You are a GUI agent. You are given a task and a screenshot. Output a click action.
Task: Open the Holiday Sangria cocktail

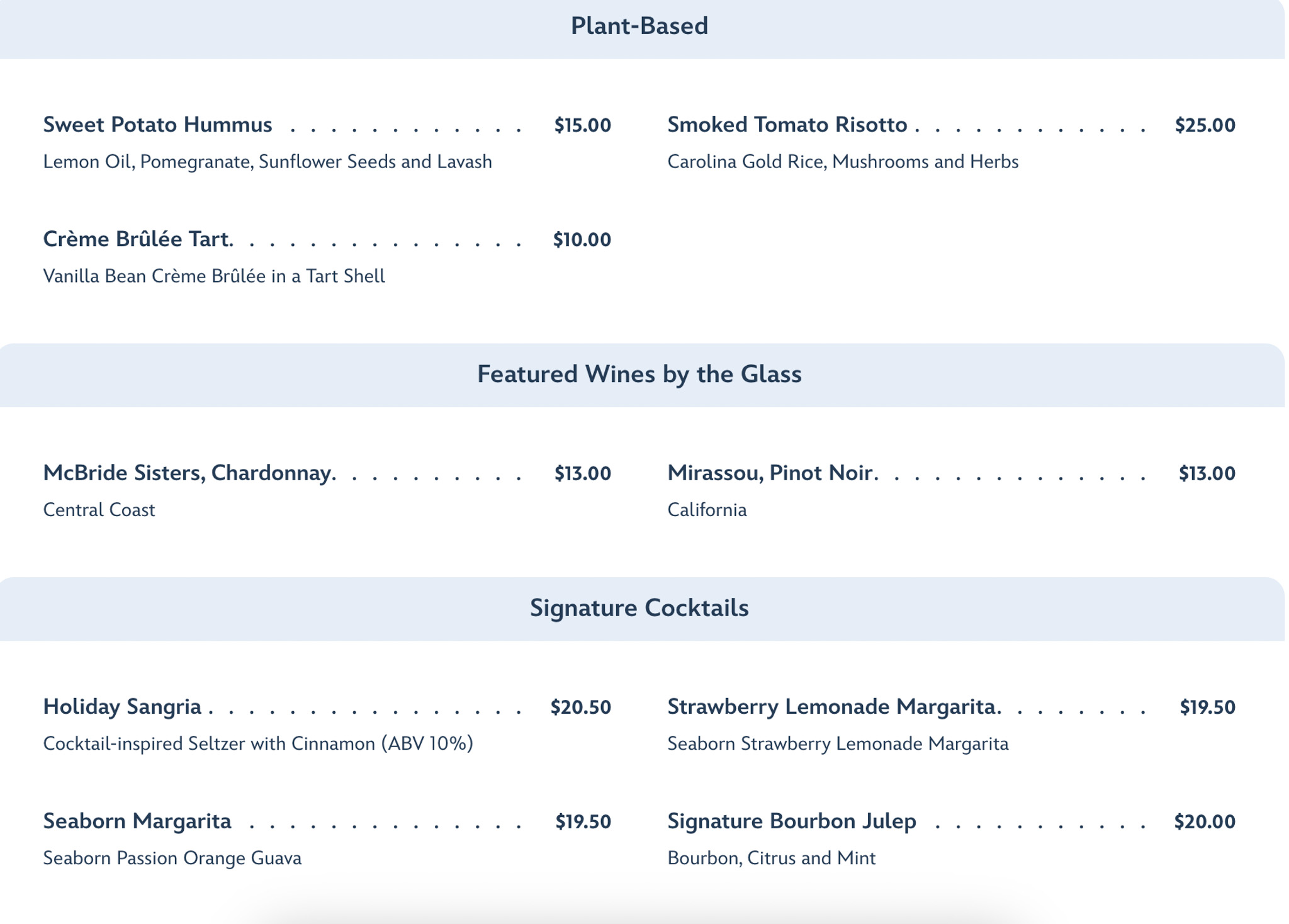point(122,707)
